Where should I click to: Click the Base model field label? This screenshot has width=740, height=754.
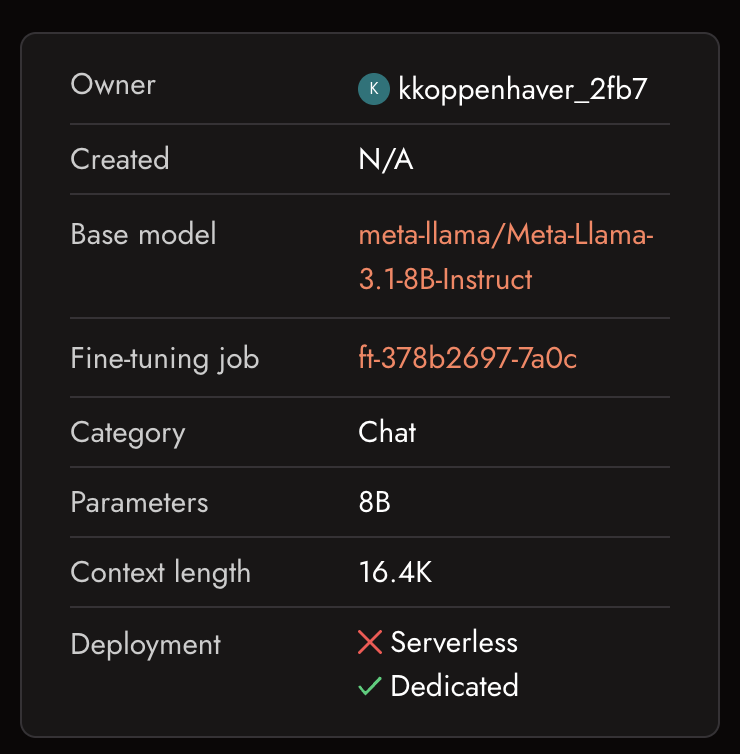click(143, 234)
